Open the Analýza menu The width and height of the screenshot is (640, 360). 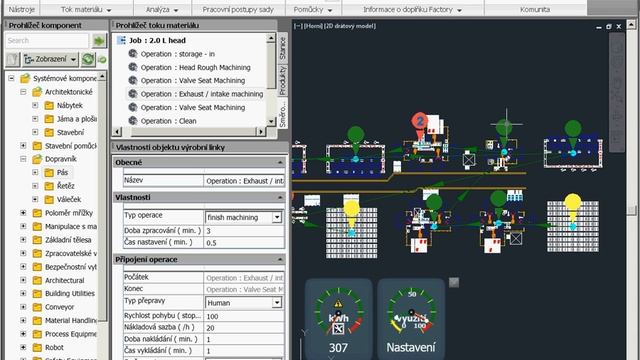coord(162,9)
